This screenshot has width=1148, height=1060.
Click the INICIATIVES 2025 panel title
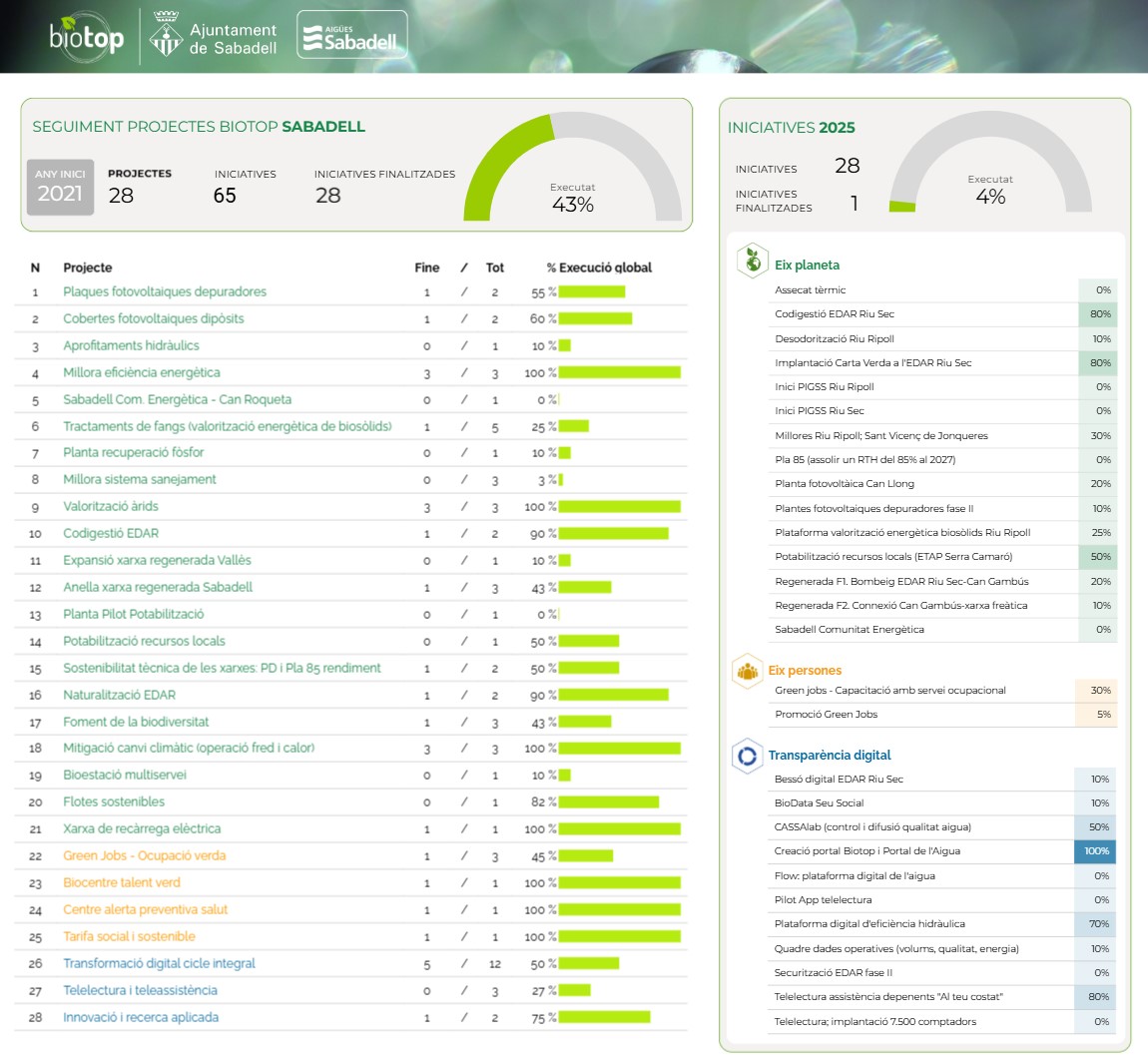pos(791,128)
